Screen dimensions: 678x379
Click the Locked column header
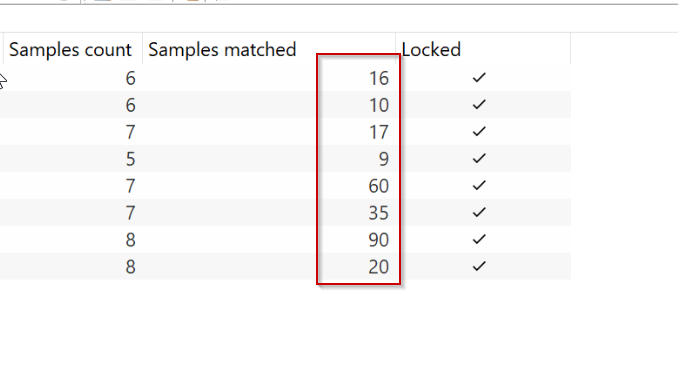431,50
